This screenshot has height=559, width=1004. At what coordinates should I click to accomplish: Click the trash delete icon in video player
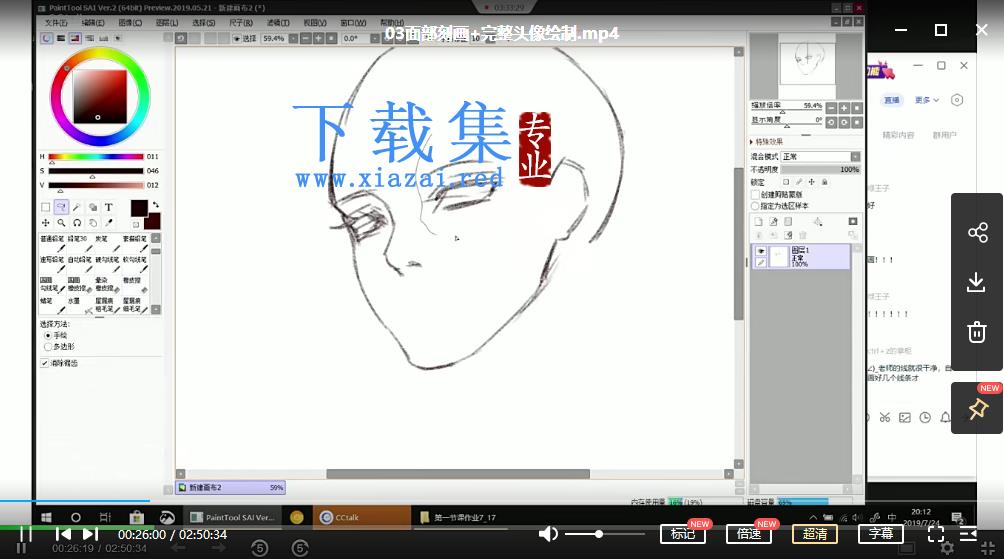point(976,332)
